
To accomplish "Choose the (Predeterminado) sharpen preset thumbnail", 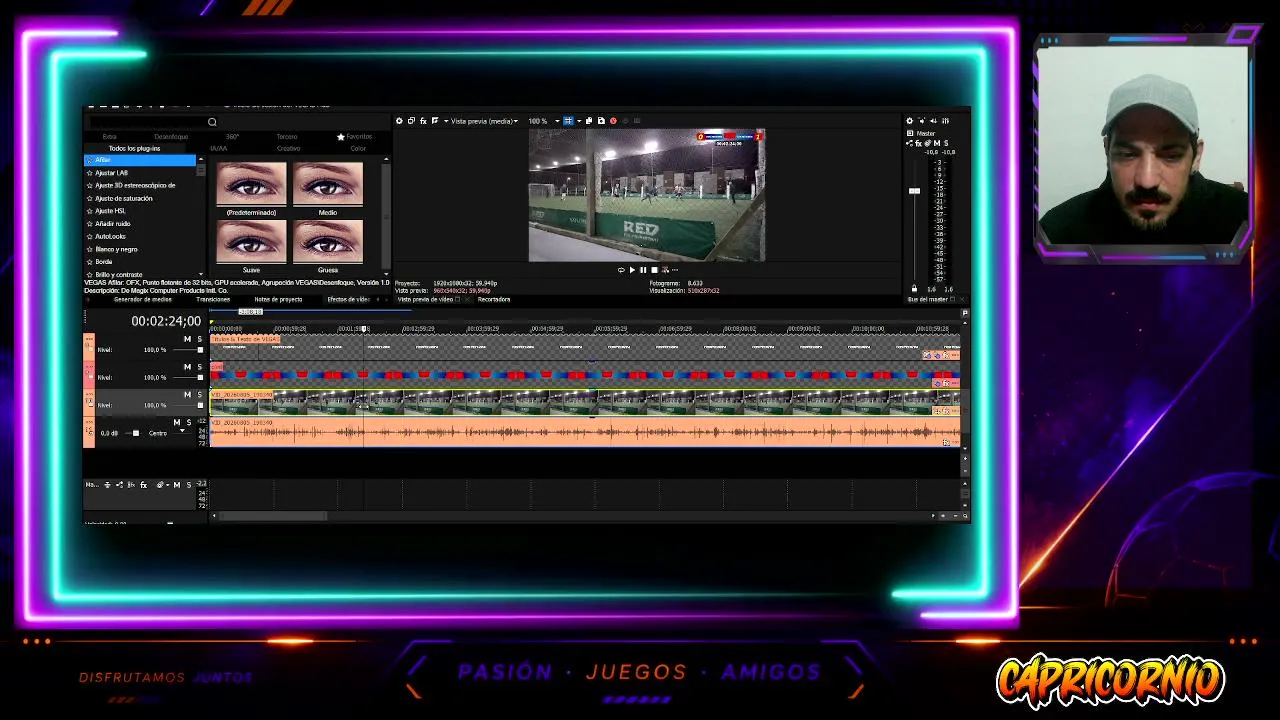I will [251, 184].
